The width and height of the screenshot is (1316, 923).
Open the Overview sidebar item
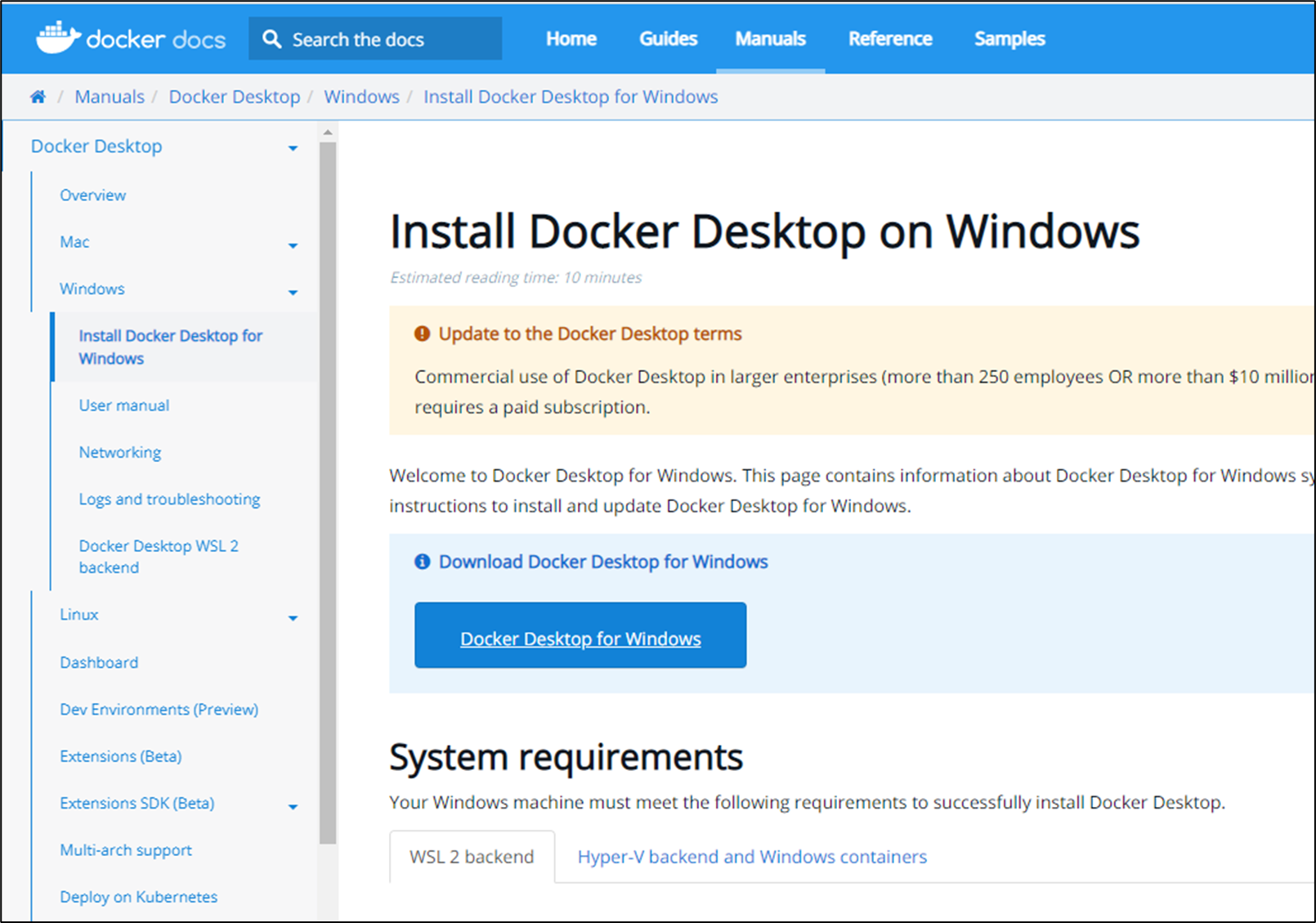coord(93,195)
